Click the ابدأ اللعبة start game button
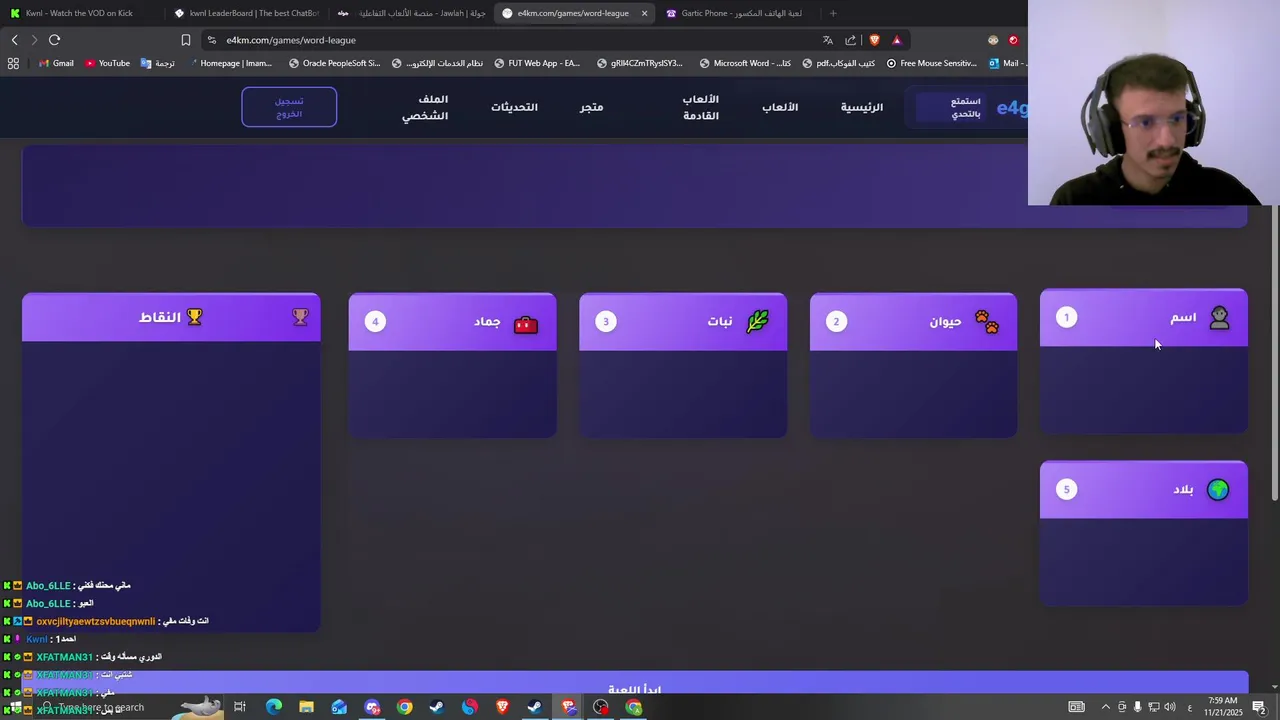1280x720 pixels. pyautogui.click(x=635, y=683)
